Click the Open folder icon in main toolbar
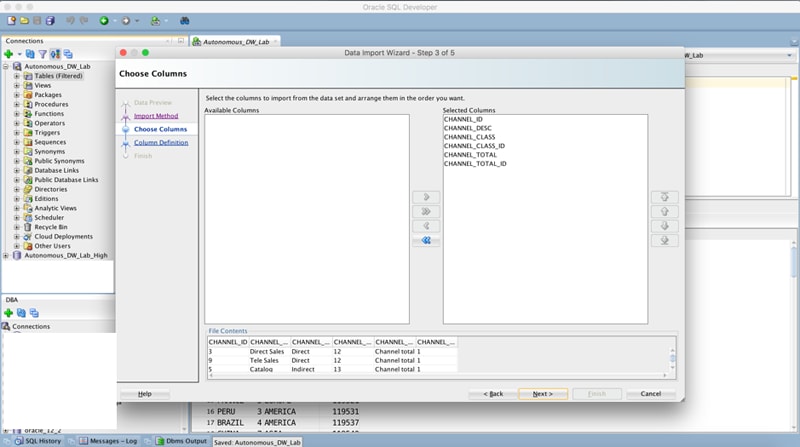800x447 pixels. [x=24, y=20]
